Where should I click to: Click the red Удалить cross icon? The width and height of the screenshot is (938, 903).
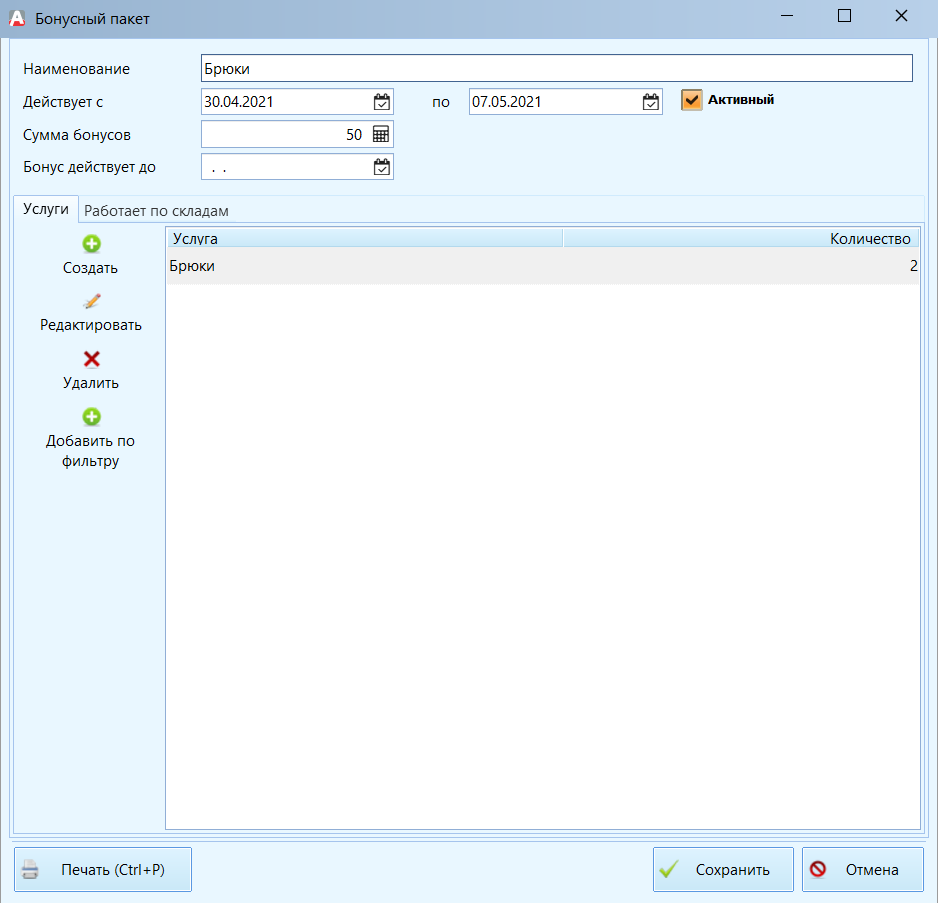[x=92, y=359]
